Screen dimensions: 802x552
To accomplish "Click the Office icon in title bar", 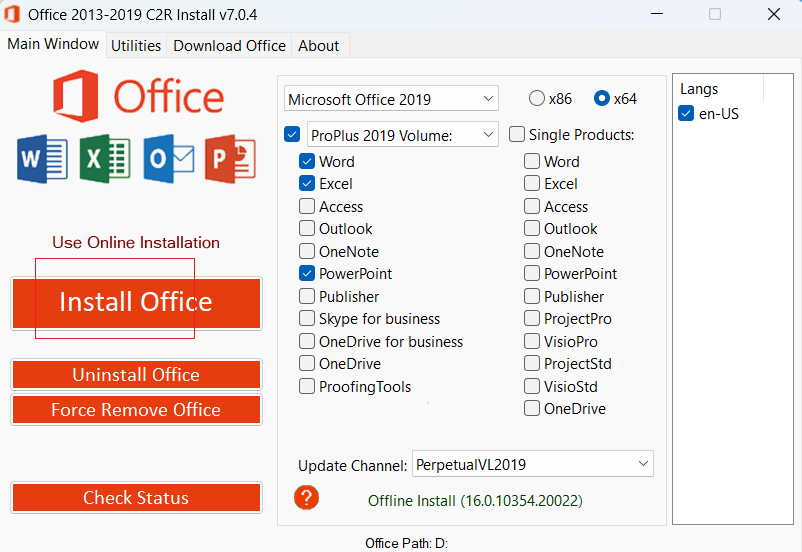I will 12,14.
